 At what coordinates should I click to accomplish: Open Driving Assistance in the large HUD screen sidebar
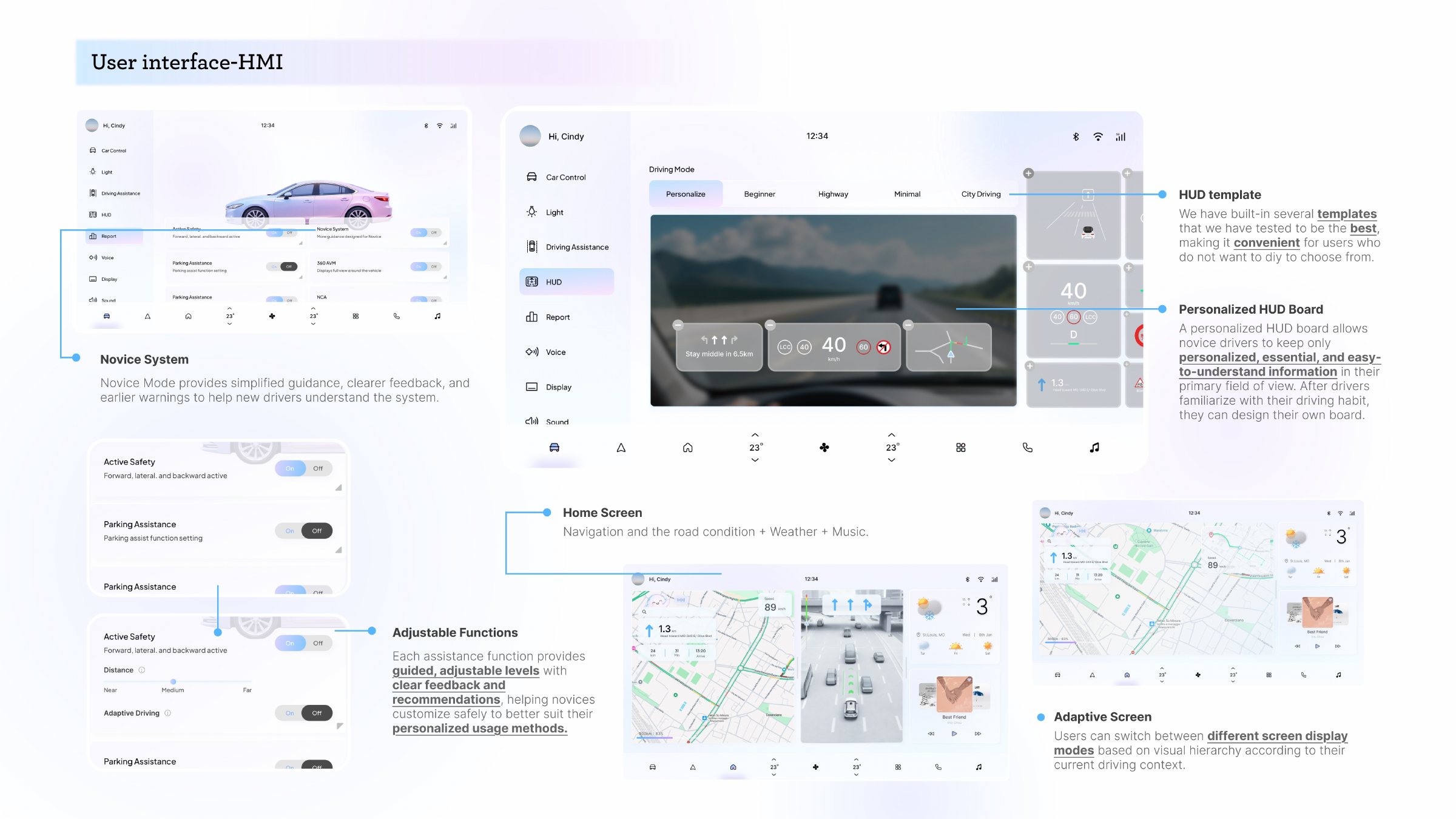point(566,247)
